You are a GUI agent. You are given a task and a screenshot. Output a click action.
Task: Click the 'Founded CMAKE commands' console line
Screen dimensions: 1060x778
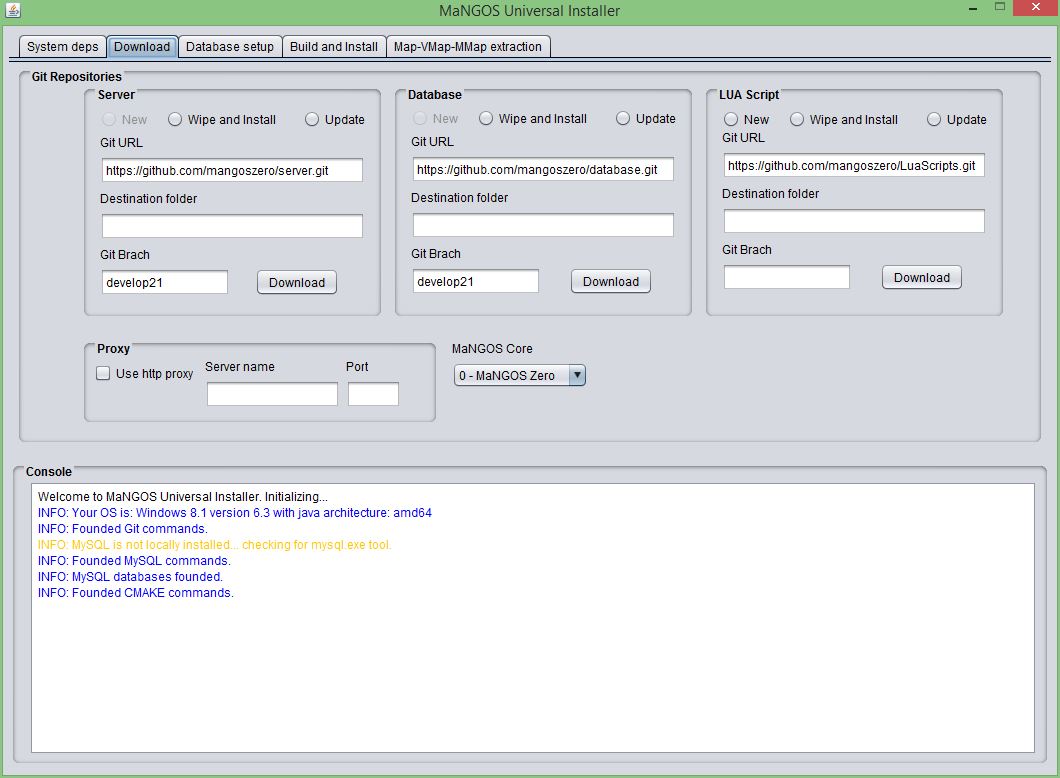coord(135,593)
